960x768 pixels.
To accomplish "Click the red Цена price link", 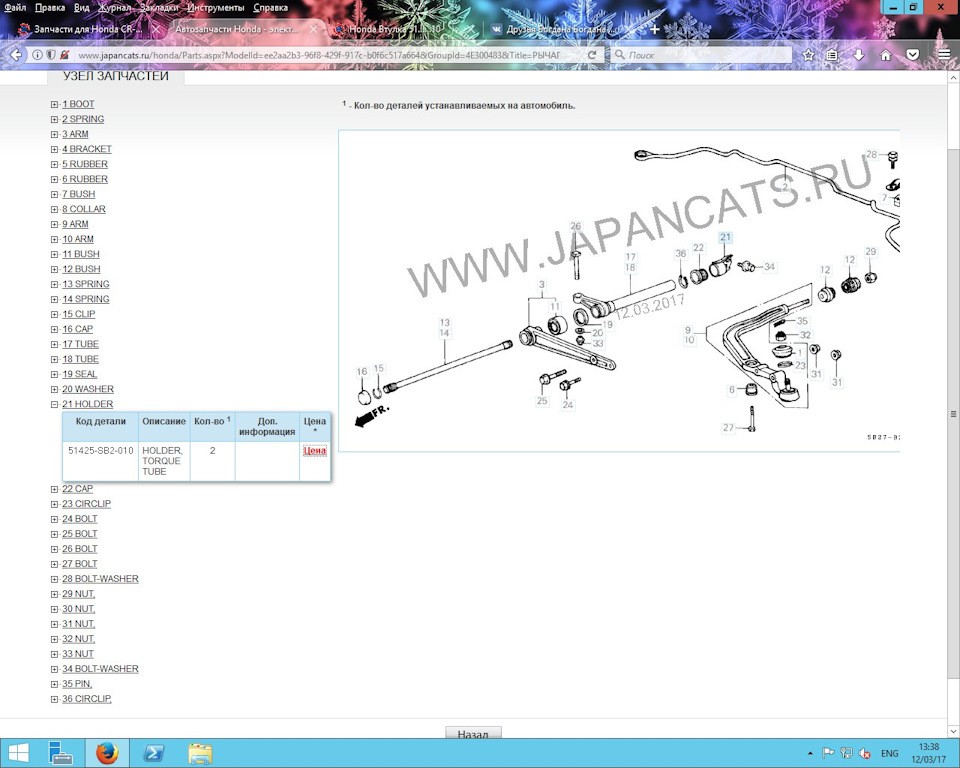I will [315, 451].
